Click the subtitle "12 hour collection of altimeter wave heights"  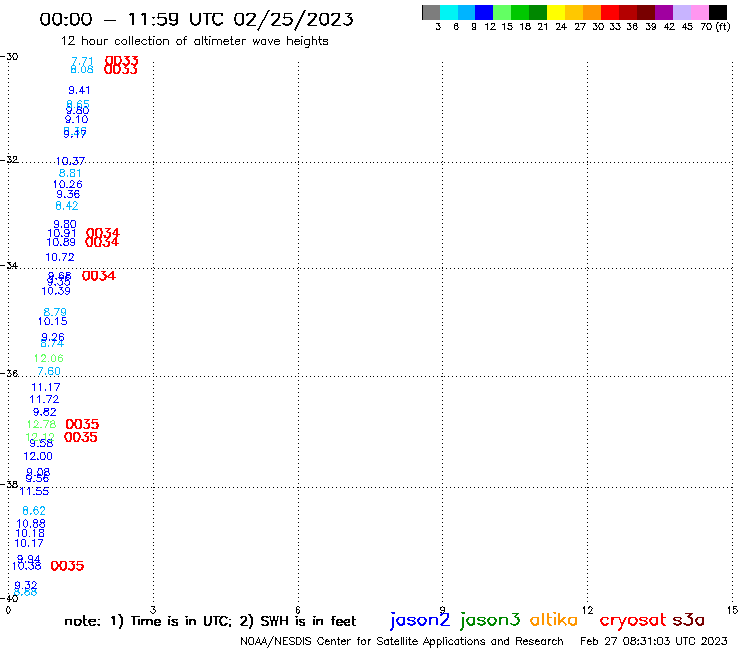[x=194, y=41]
